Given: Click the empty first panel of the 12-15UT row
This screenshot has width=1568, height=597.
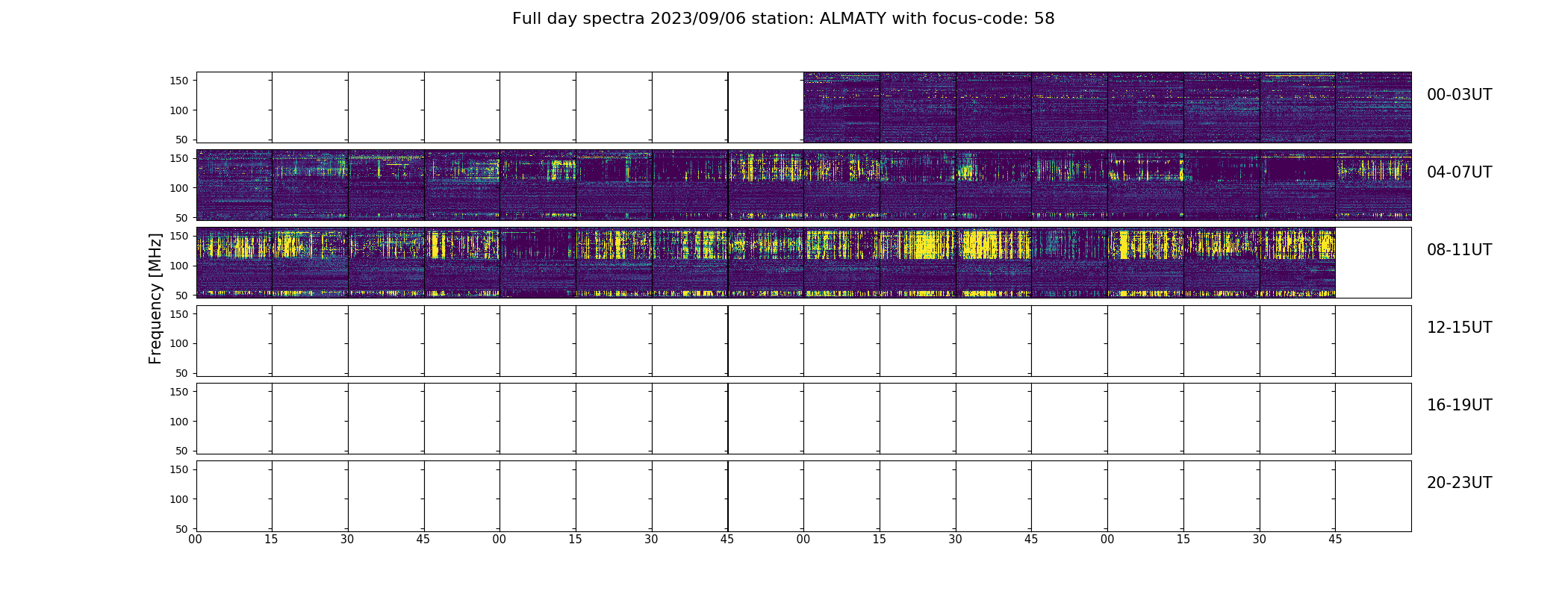Looking at the screenshot, I should 234,340.
